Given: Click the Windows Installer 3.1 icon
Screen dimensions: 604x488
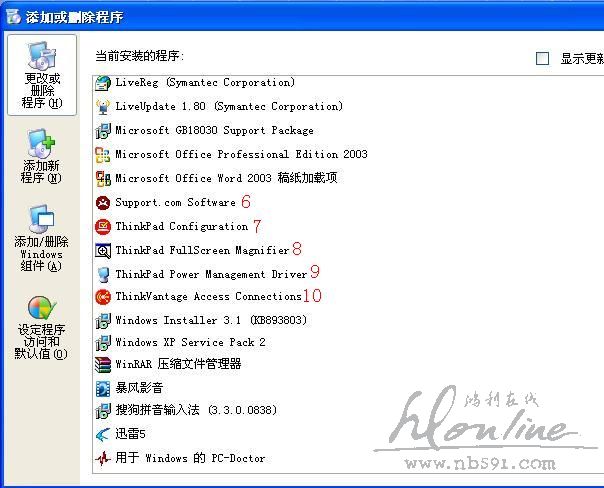Looking at the screenshot, I should click(x=103, y=320).
